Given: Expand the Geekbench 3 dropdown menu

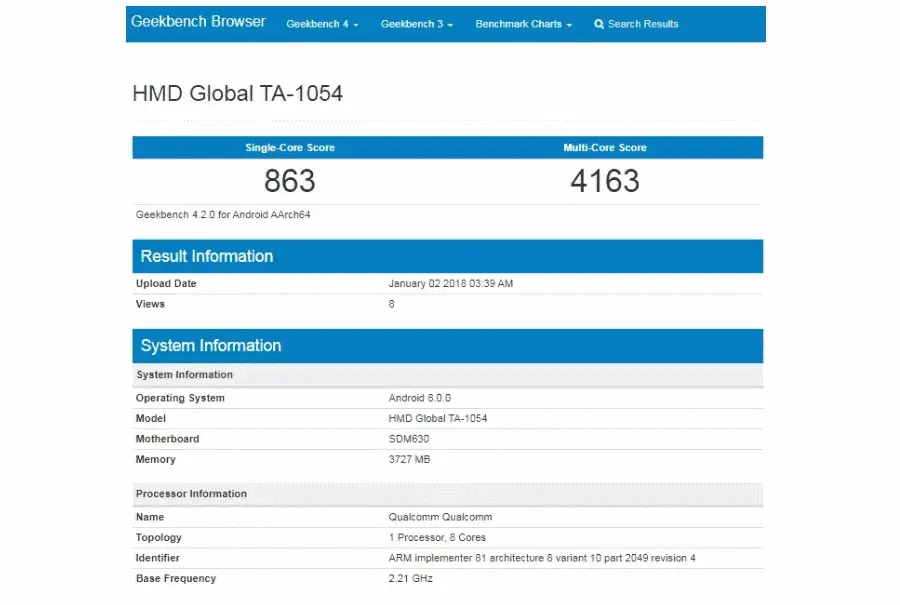Looking at the screenshot, I should (x=417, y=24).
